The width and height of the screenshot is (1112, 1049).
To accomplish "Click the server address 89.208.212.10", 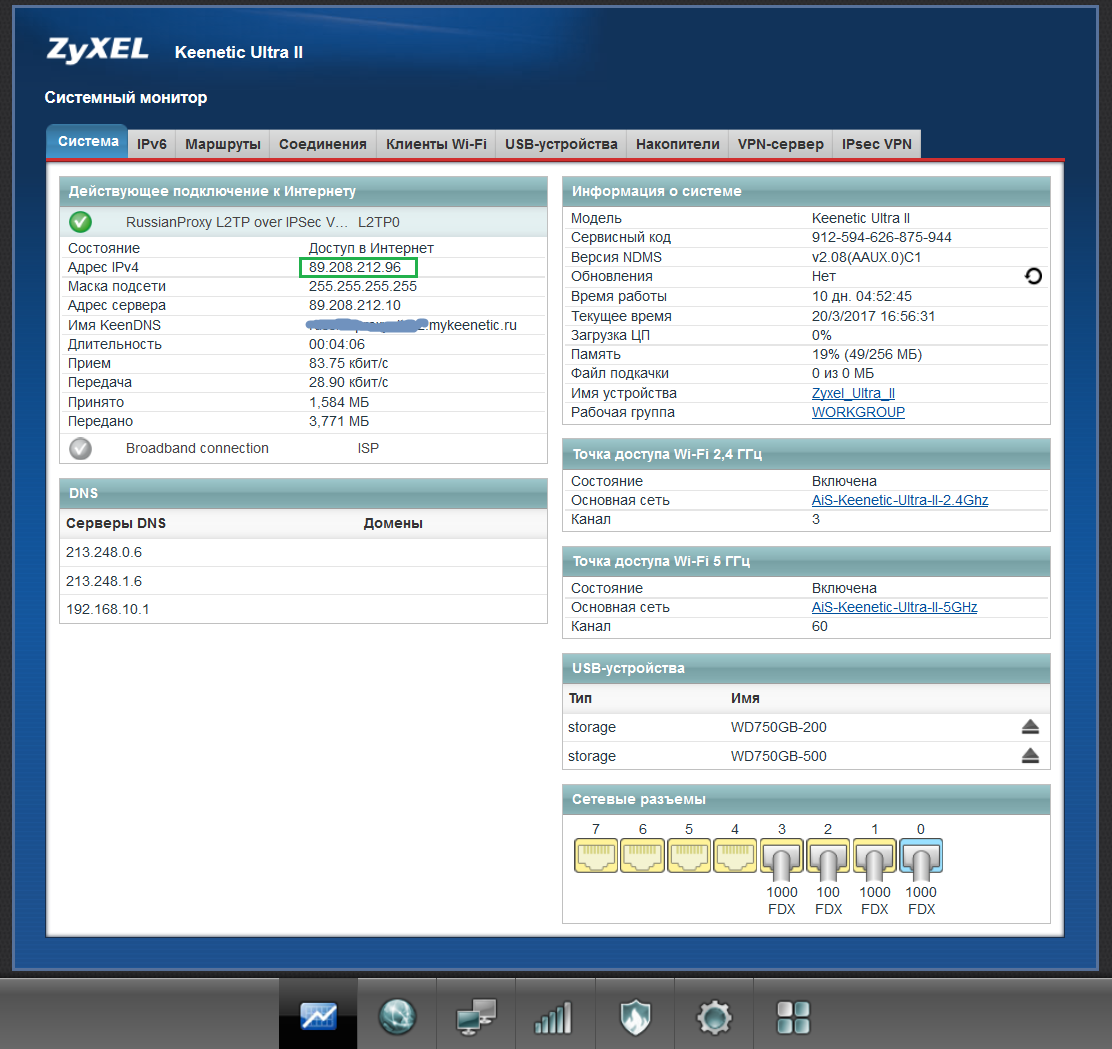I will click(x=355, y=305).
